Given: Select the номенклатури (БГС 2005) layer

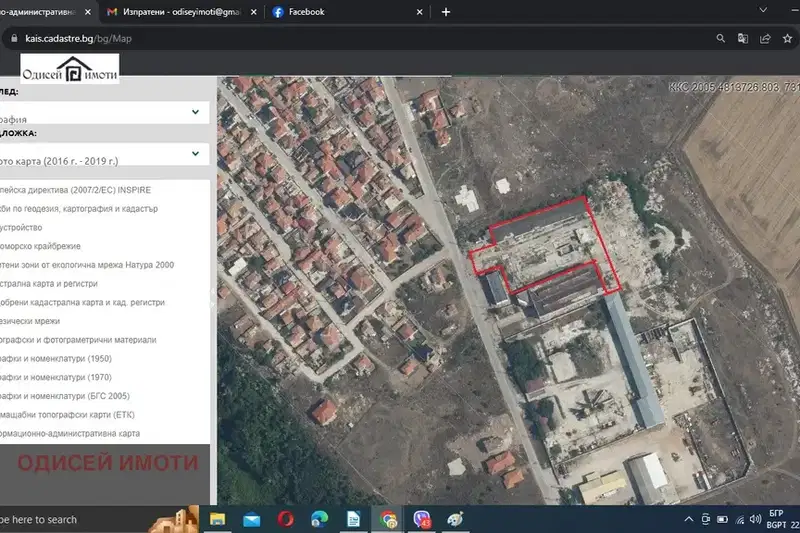Looking at the screenshot, I should tap(65, 396).
